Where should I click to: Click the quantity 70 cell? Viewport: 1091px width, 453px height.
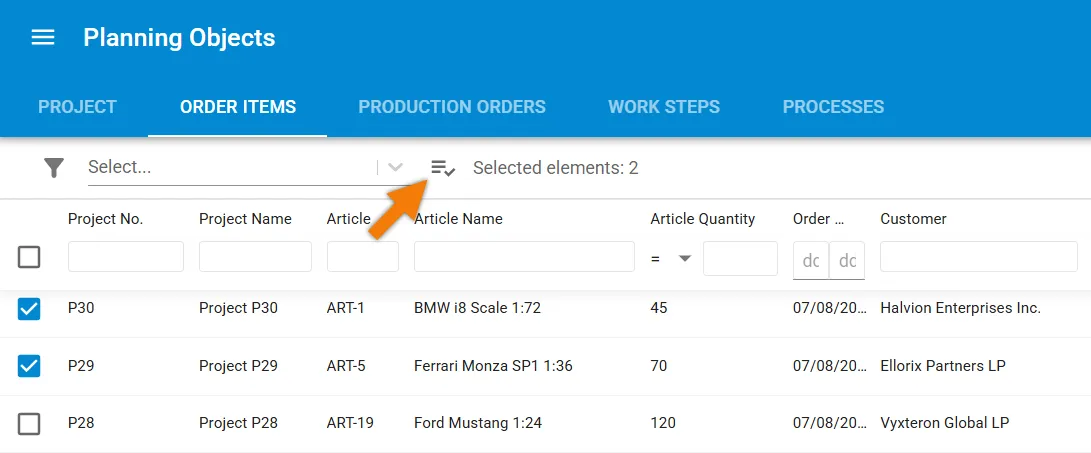click(x=658, y=365)
